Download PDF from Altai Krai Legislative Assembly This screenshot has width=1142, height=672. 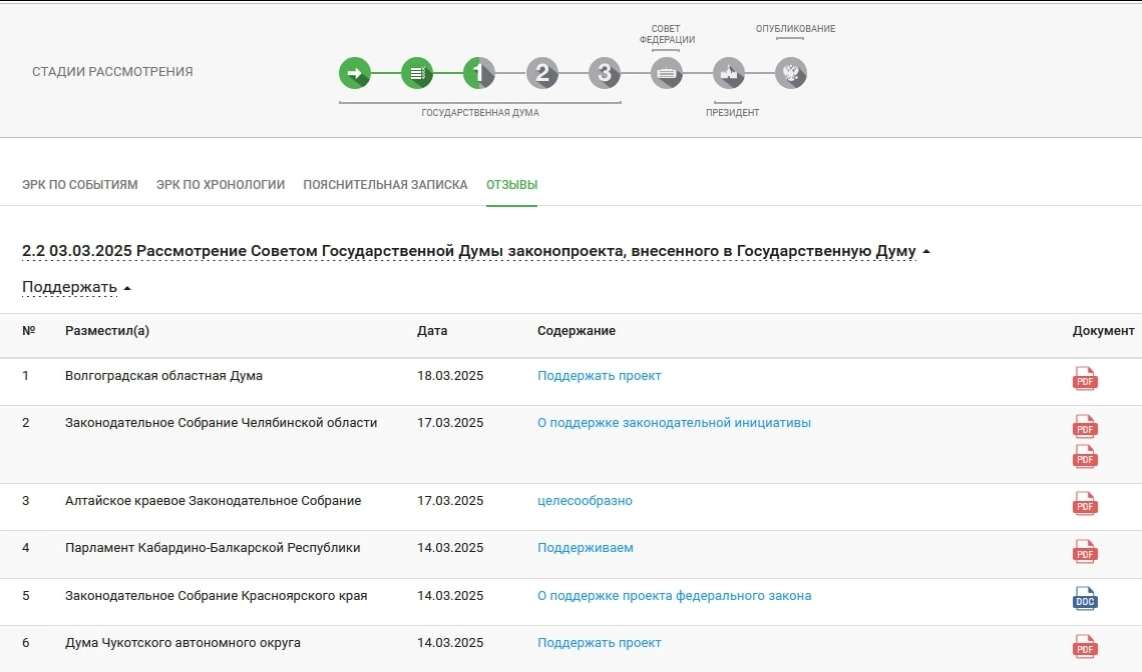1085,504
